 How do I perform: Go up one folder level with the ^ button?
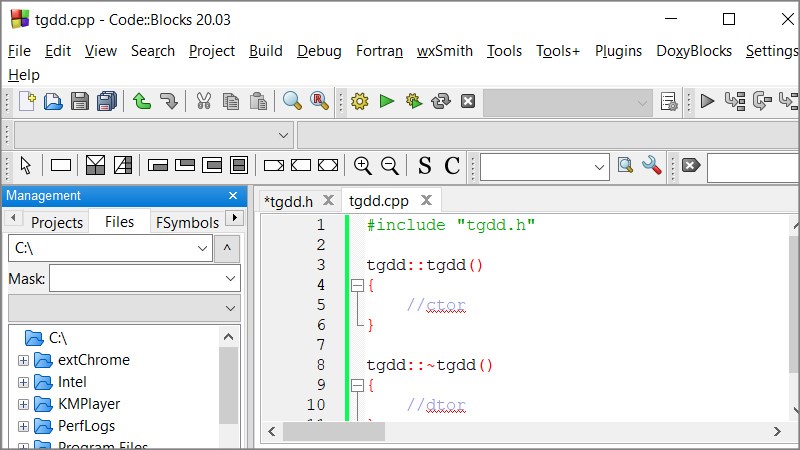tap(229, 248)
